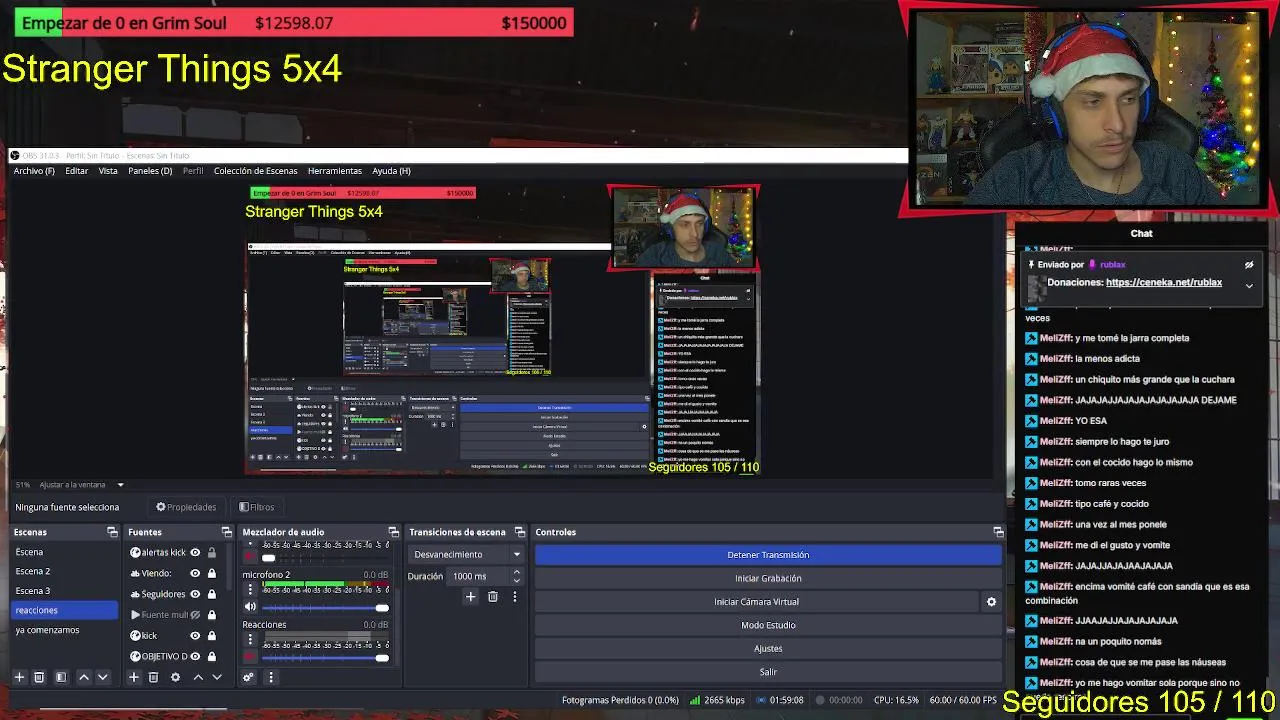Click Iniciar Cámara Virtual button

(756, 602)
